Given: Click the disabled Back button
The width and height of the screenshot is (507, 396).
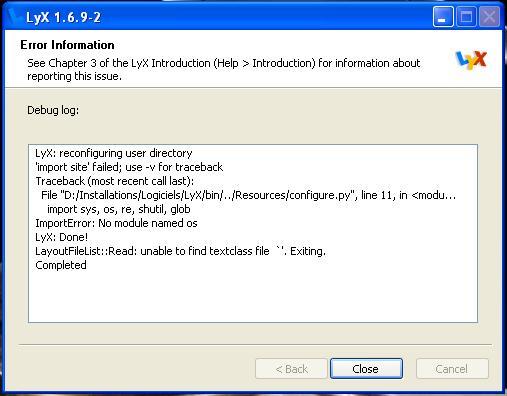Looking at the screenshot, I should tap(291, 369).
